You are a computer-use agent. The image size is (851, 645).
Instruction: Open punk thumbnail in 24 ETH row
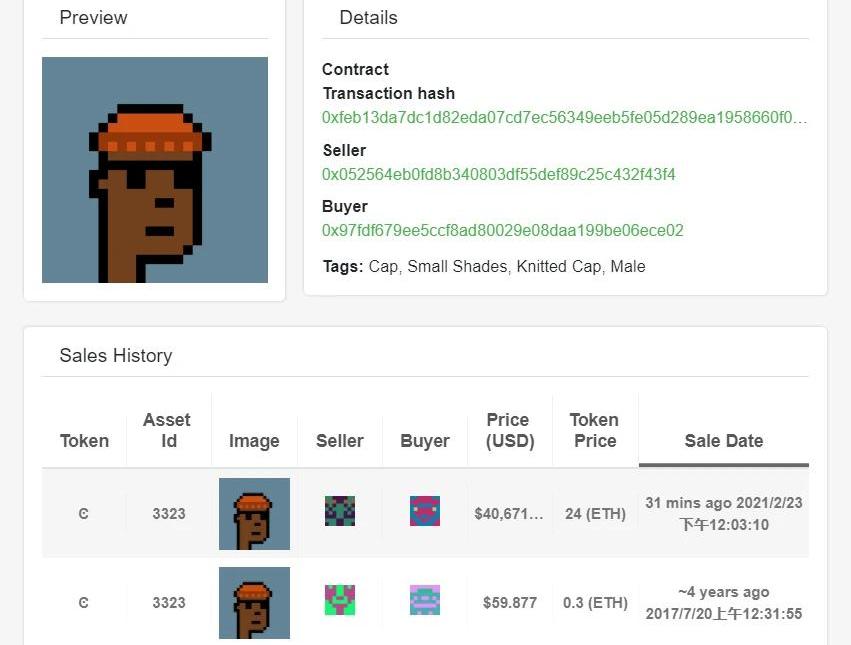tap(255, 514)
